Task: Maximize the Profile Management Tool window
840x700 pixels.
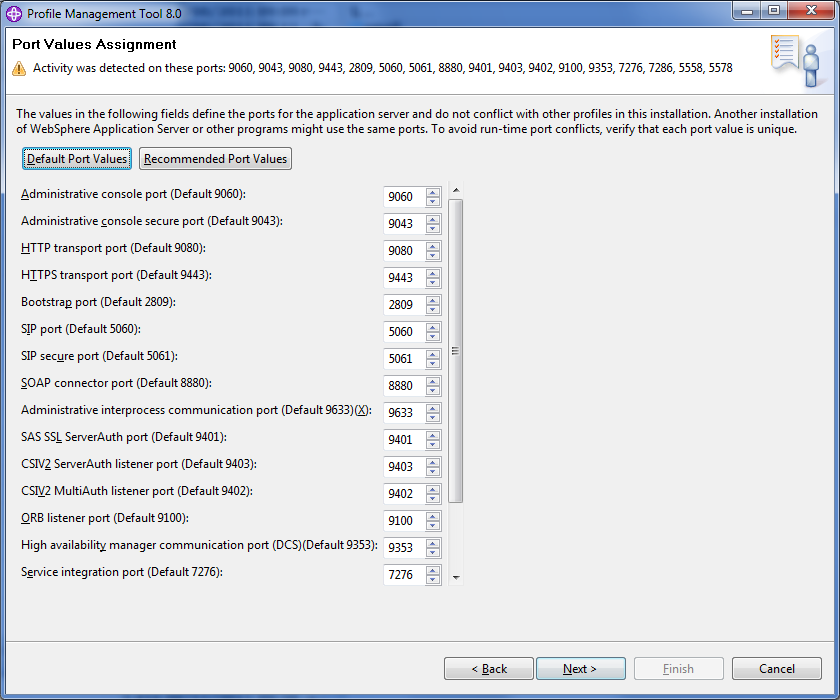Action: pyautogui.click(x=774, y=10)
